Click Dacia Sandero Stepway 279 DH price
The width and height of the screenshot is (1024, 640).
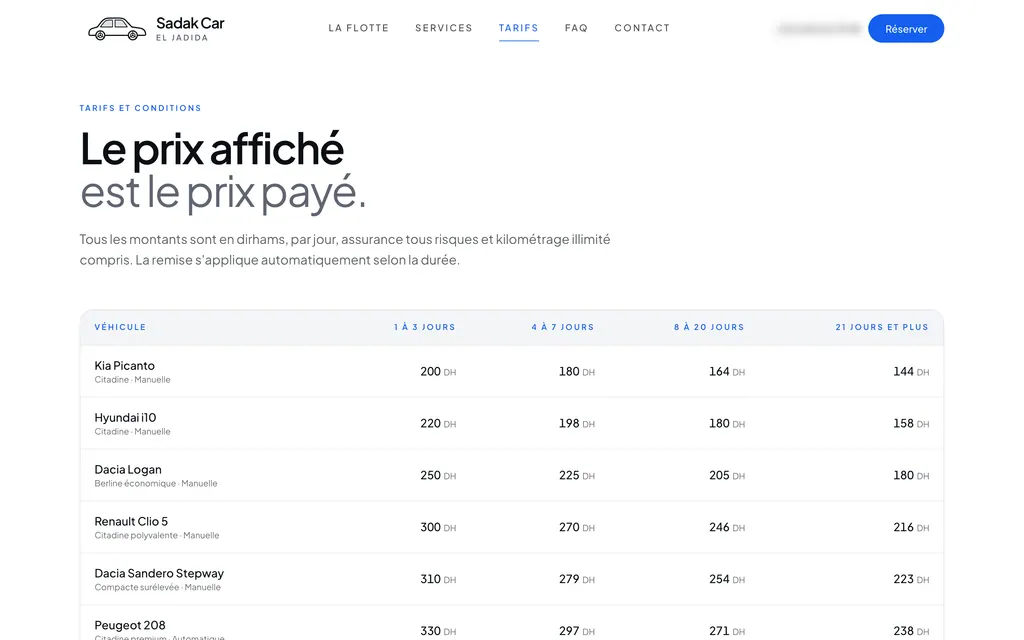point(577,579)
